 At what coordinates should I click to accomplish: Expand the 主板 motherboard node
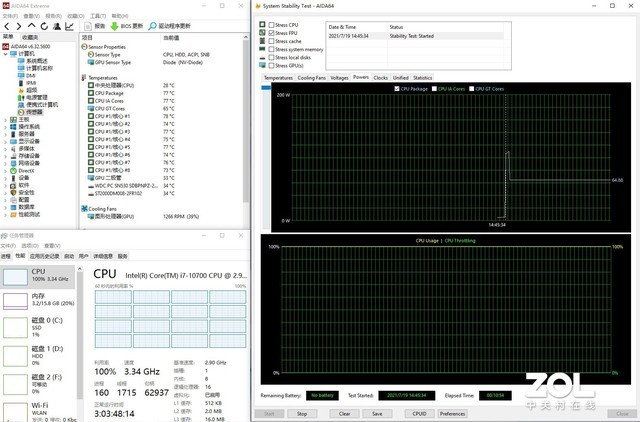5,120
